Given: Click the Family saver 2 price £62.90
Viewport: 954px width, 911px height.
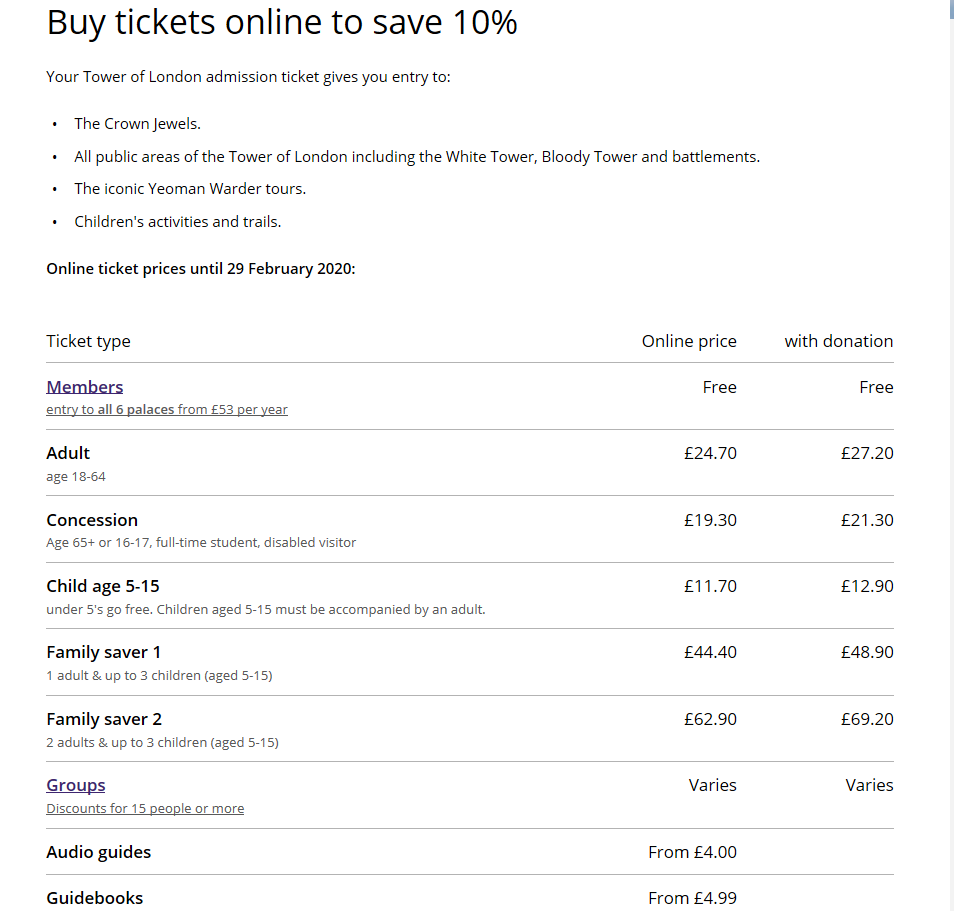Looking at the screenshot, I should (710, 719).
